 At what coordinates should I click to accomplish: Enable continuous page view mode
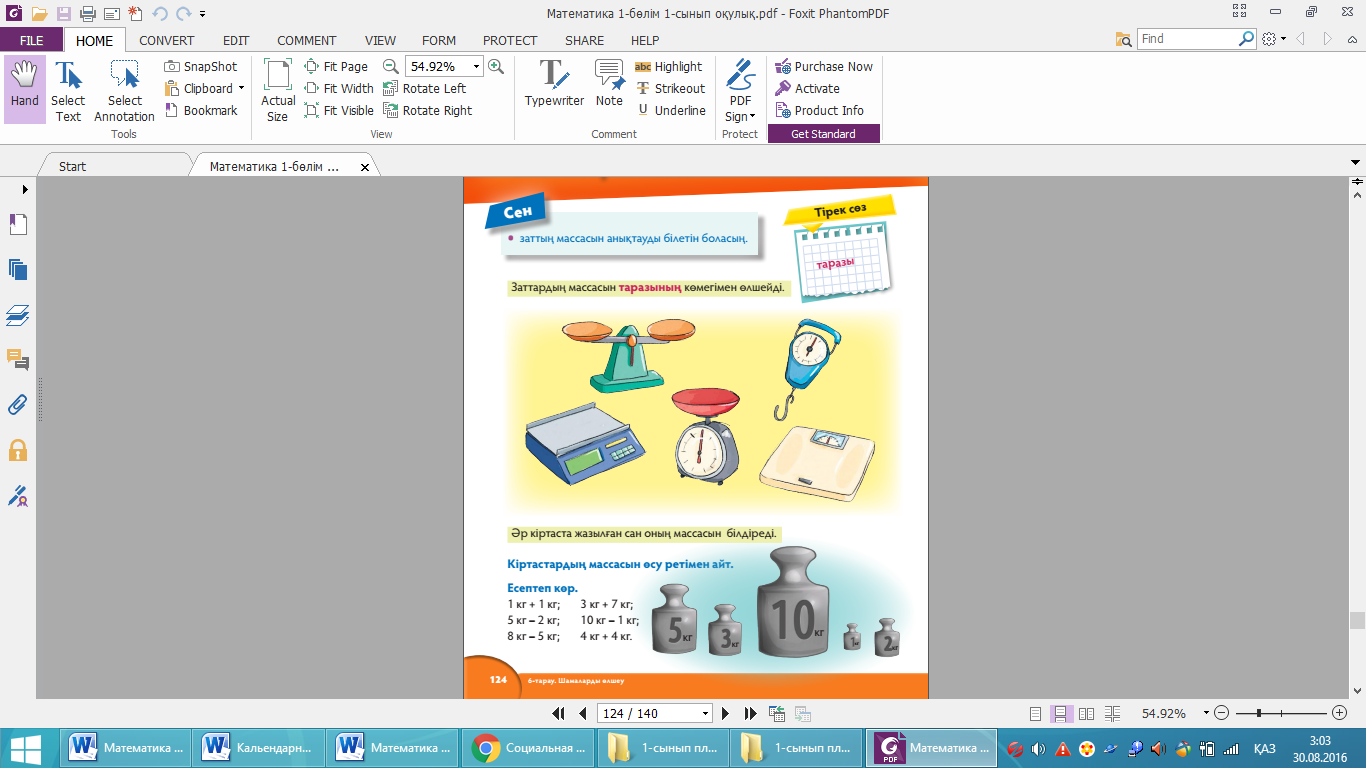click(1062, 713)
